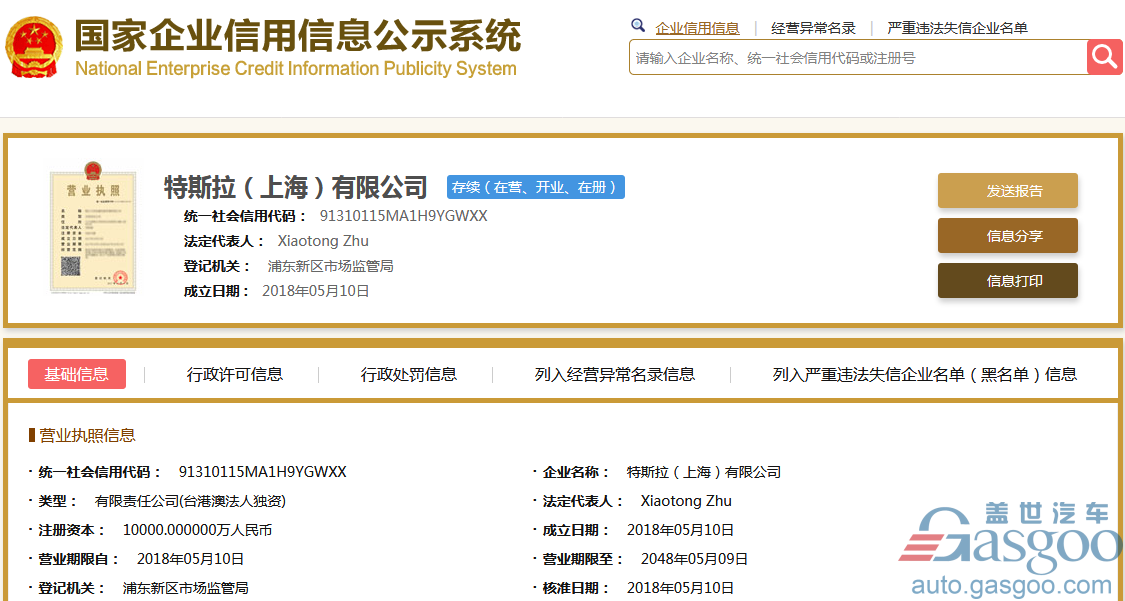The width and height of the screenshot is (1125, 601).
Task: Click the National Enterprise Credit Information Publicity System subtitle
Action: [x=296, y=69]
